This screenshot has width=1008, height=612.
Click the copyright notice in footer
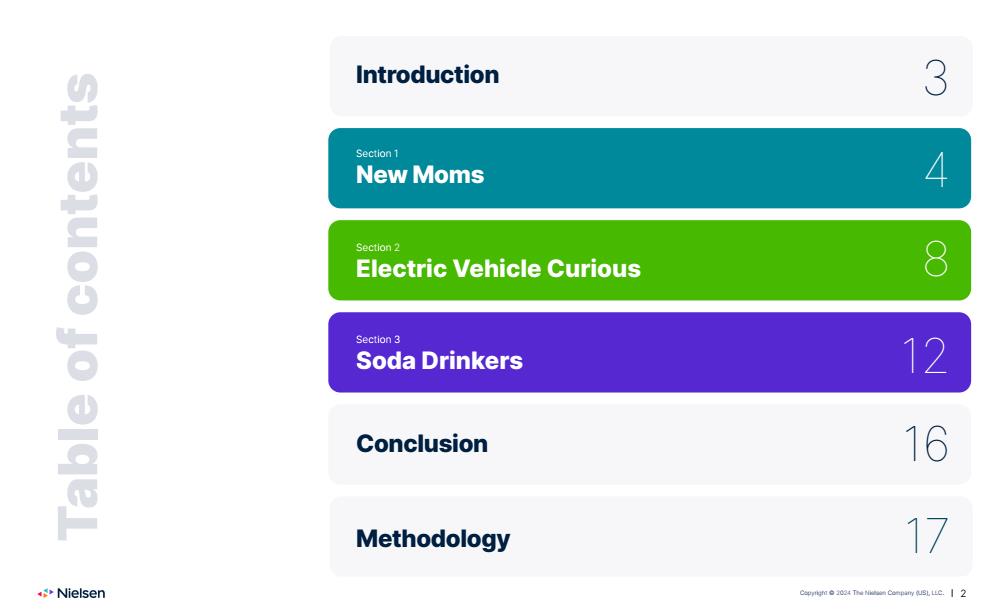pyautogui.click(x=871, y=593)
